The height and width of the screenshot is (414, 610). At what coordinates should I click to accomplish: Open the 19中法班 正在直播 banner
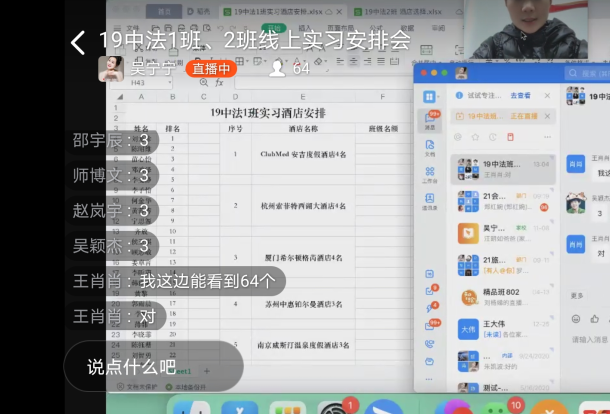click(x=503, y=116)
